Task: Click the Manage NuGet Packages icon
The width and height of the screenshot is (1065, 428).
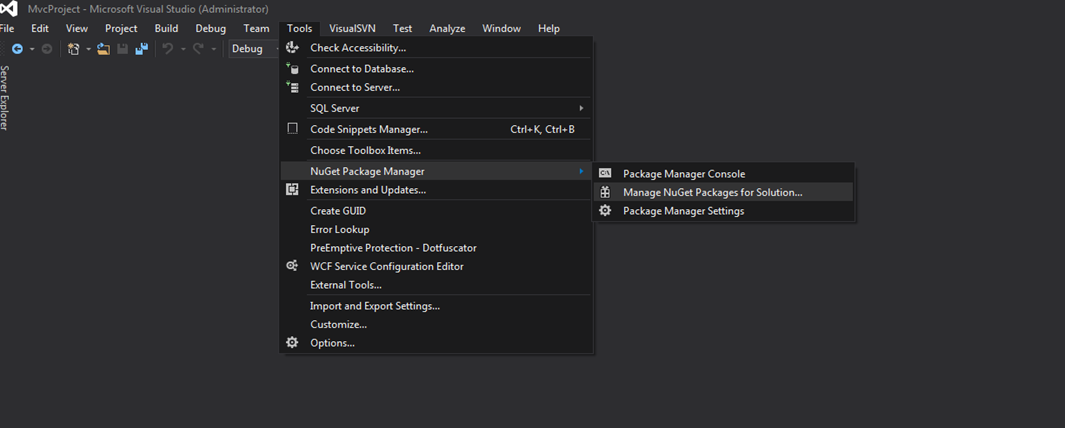Action: (x=605, y=192)
